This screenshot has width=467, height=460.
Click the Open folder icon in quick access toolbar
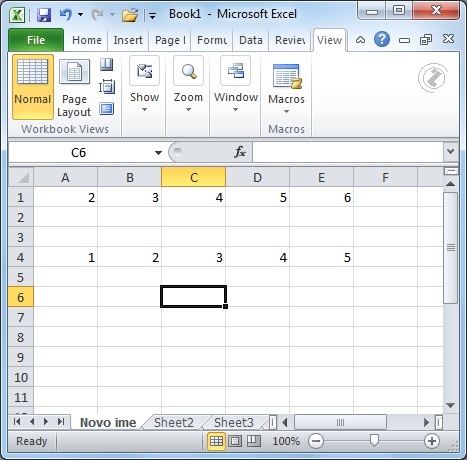130,15
